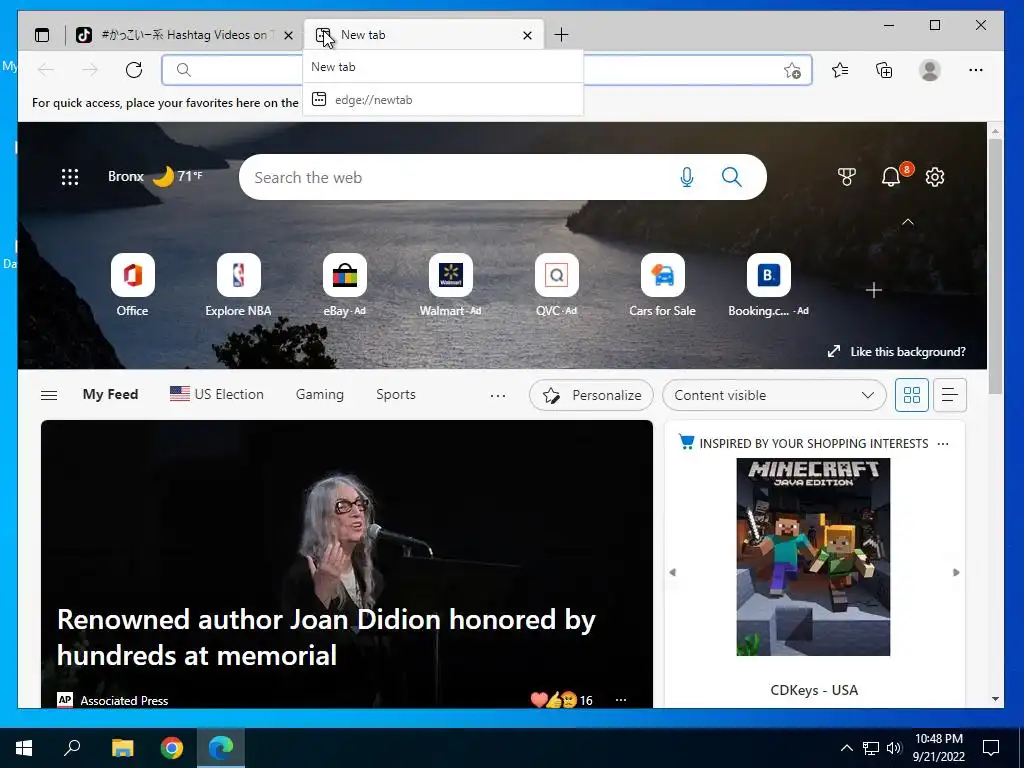Open the tab actions menu icon

[x=42, y=35]
